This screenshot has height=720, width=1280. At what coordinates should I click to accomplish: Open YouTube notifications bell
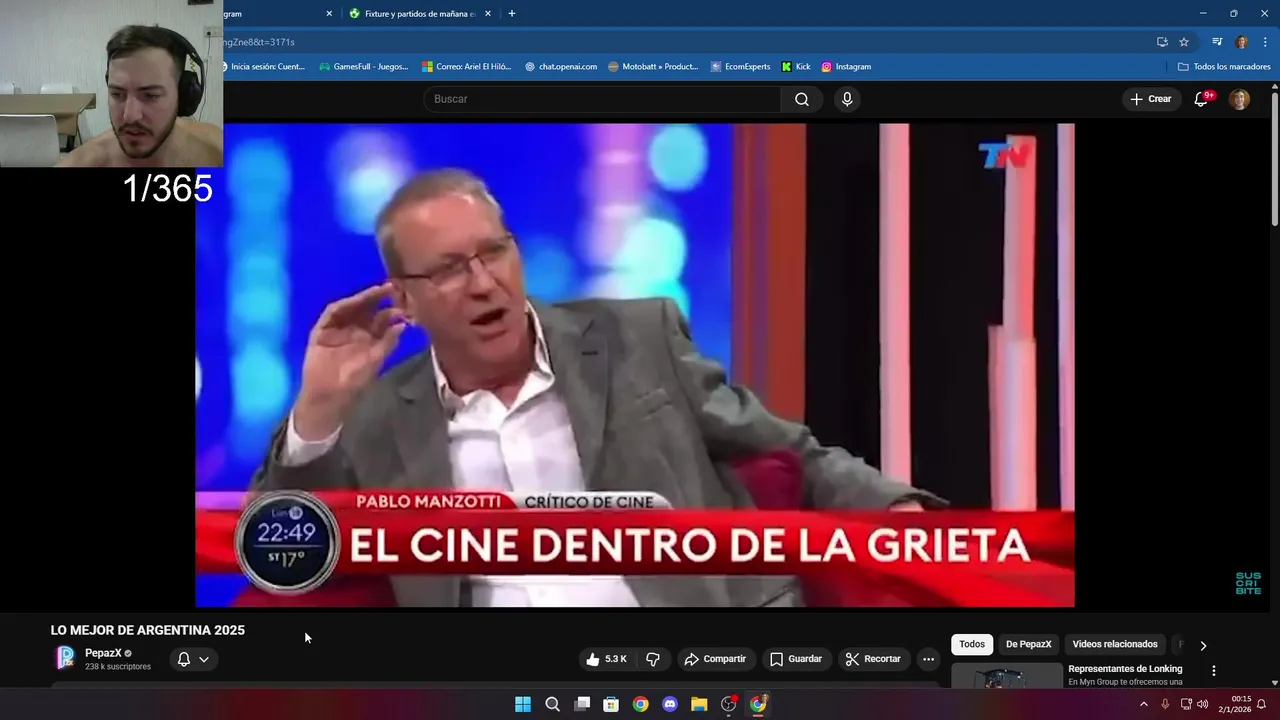coord(1202,99)
